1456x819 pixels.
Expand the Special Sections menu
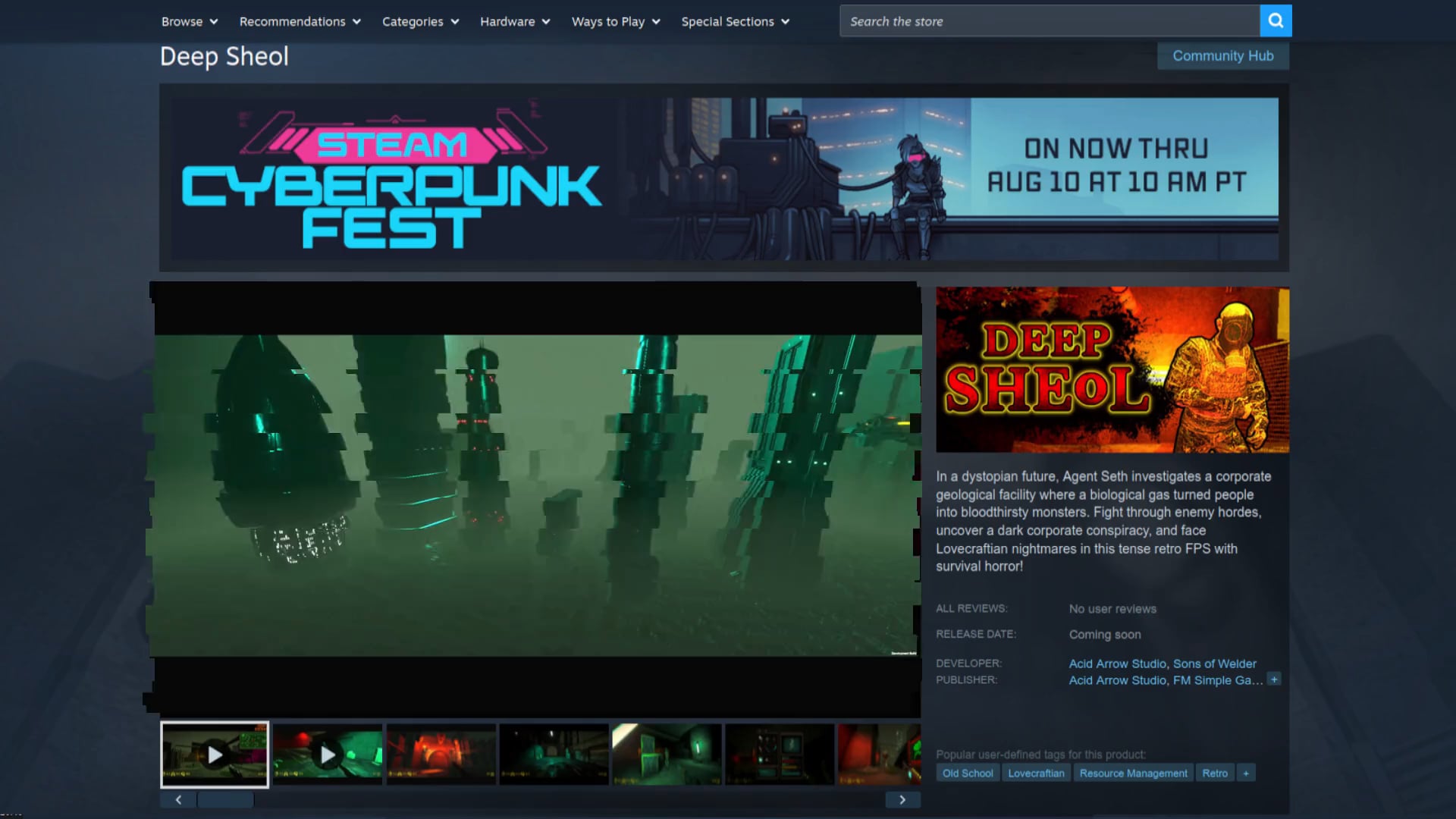tap(736, 21)
